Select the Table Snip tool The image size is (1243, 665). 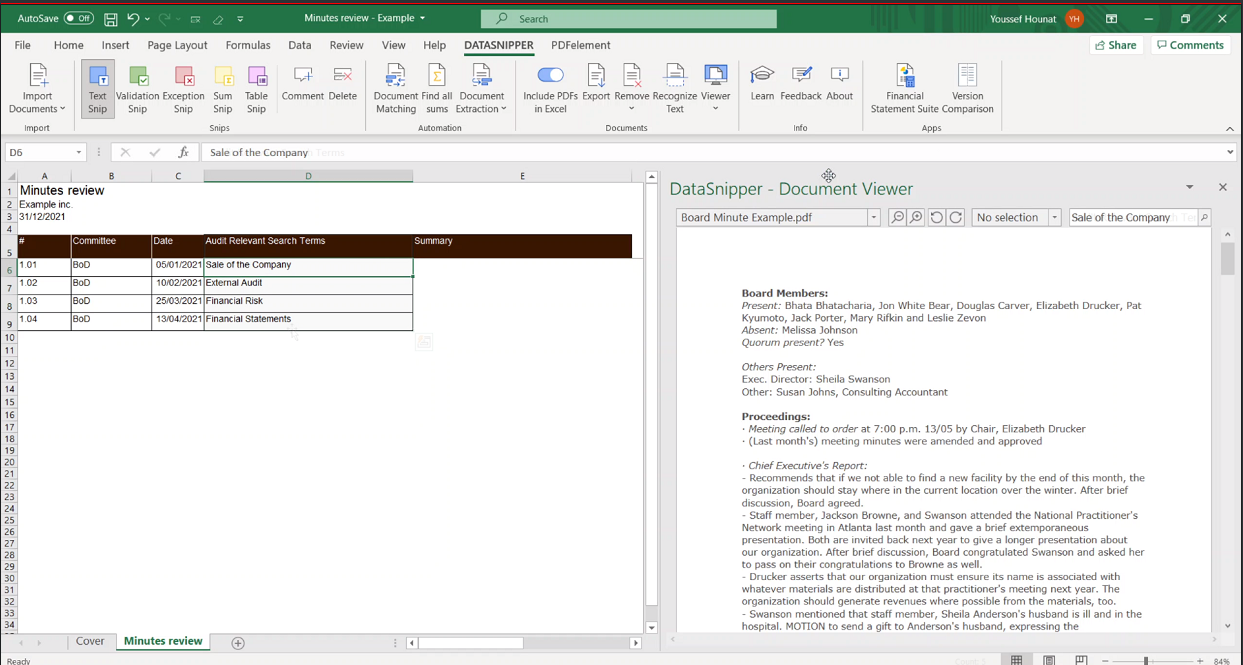point(257,88)
